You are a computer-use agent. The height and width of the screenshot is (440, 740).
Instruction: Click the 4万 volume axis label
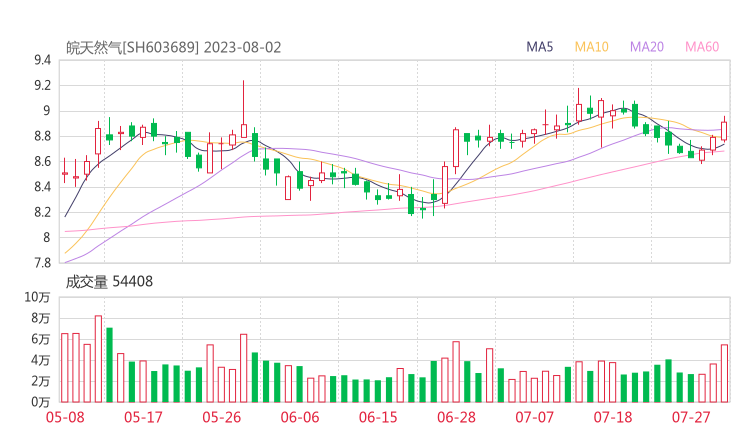(x=41, y=360)
